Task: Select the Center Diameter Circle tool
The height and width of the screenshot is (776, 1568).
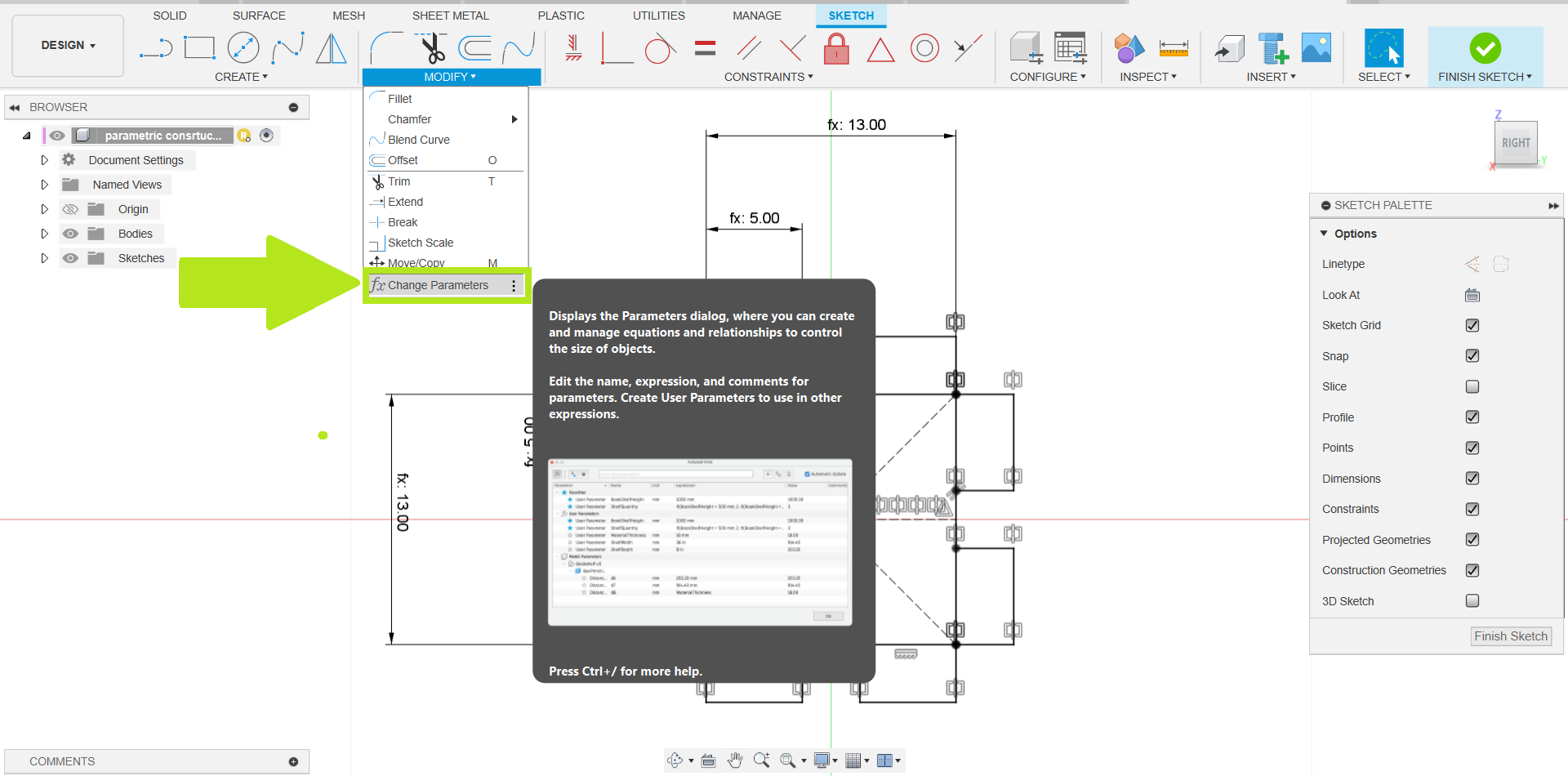Action: [243, 49]
